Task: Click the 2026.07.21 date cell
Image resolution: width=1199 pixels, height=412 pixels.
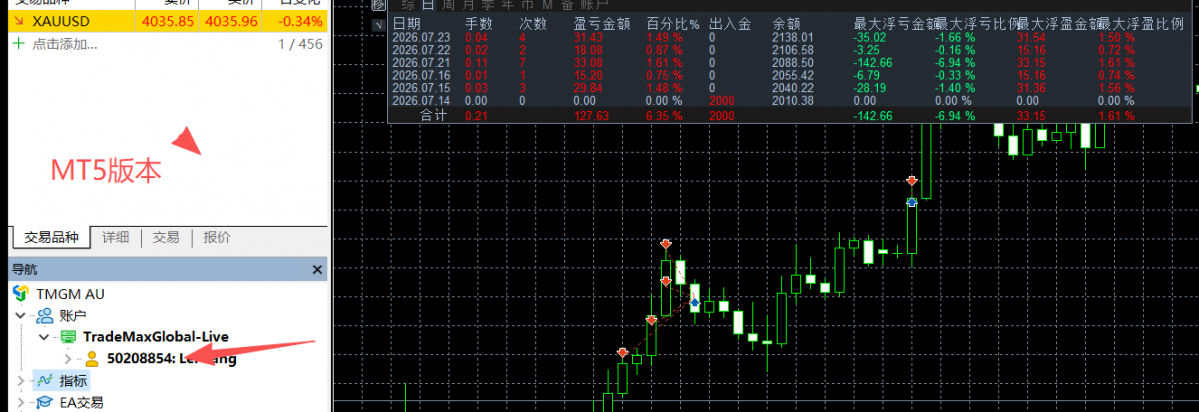Action: [421, 63]
